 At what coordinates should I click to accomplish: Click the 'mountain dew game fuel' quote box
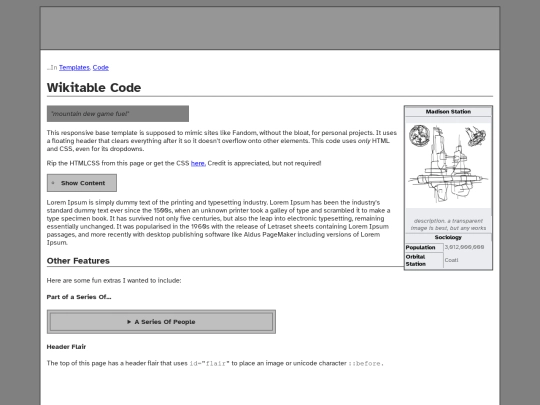point(118,114)
